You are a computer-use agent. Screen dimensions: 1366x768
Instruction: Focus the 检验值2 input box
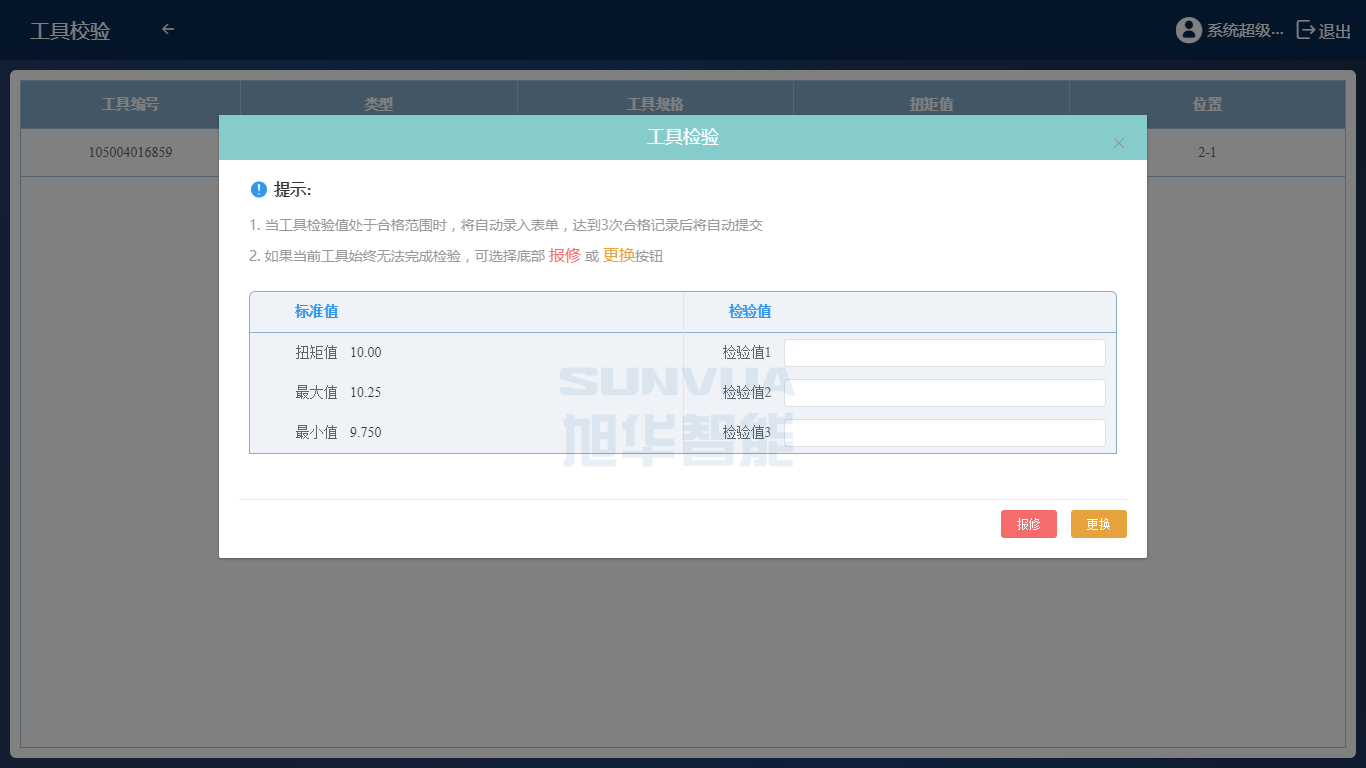coord(944,393)
